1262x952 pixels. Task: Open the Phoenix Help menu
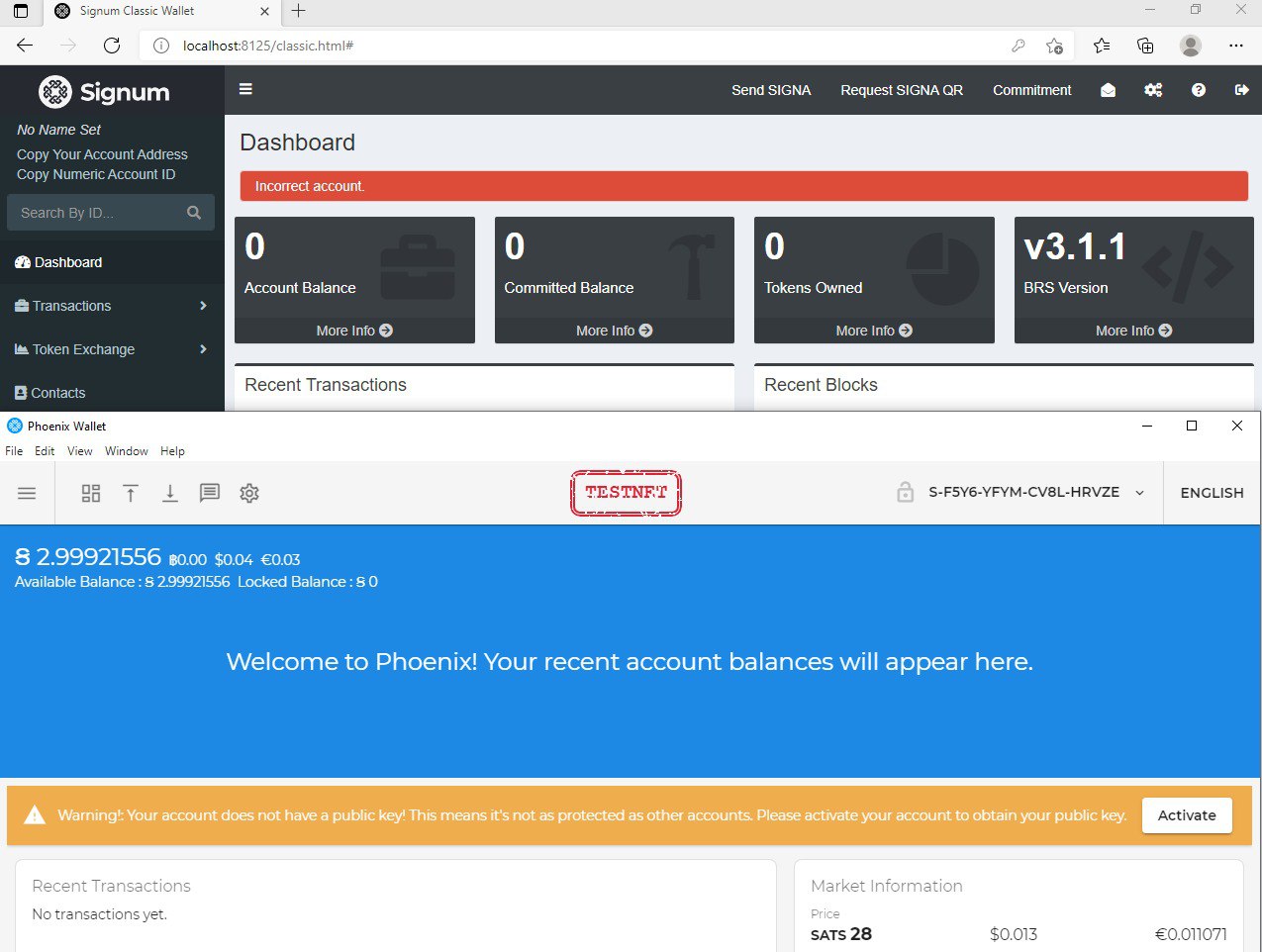(172, 451)
